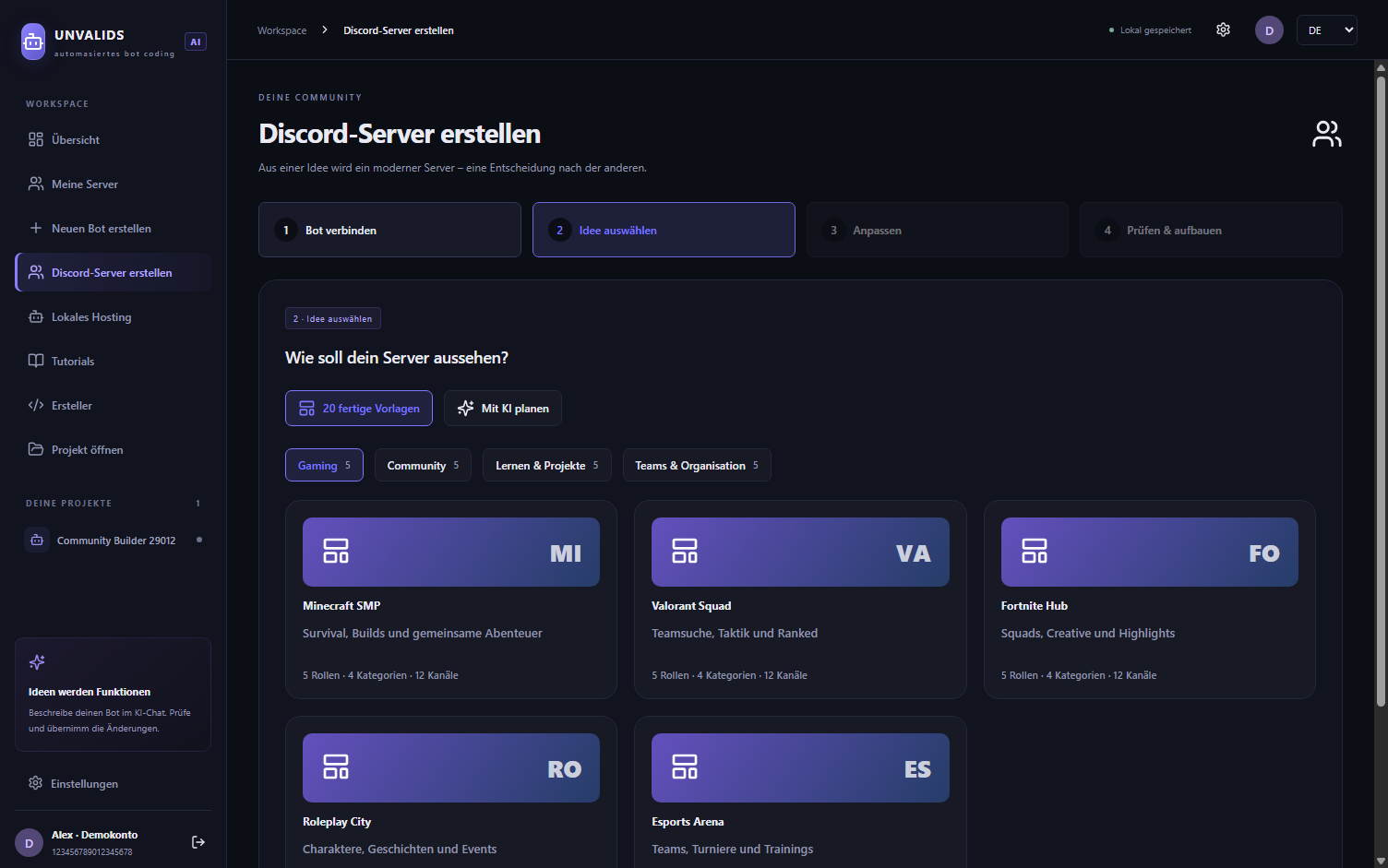Click the Meine Server people icon

click(x=36, y=184)
